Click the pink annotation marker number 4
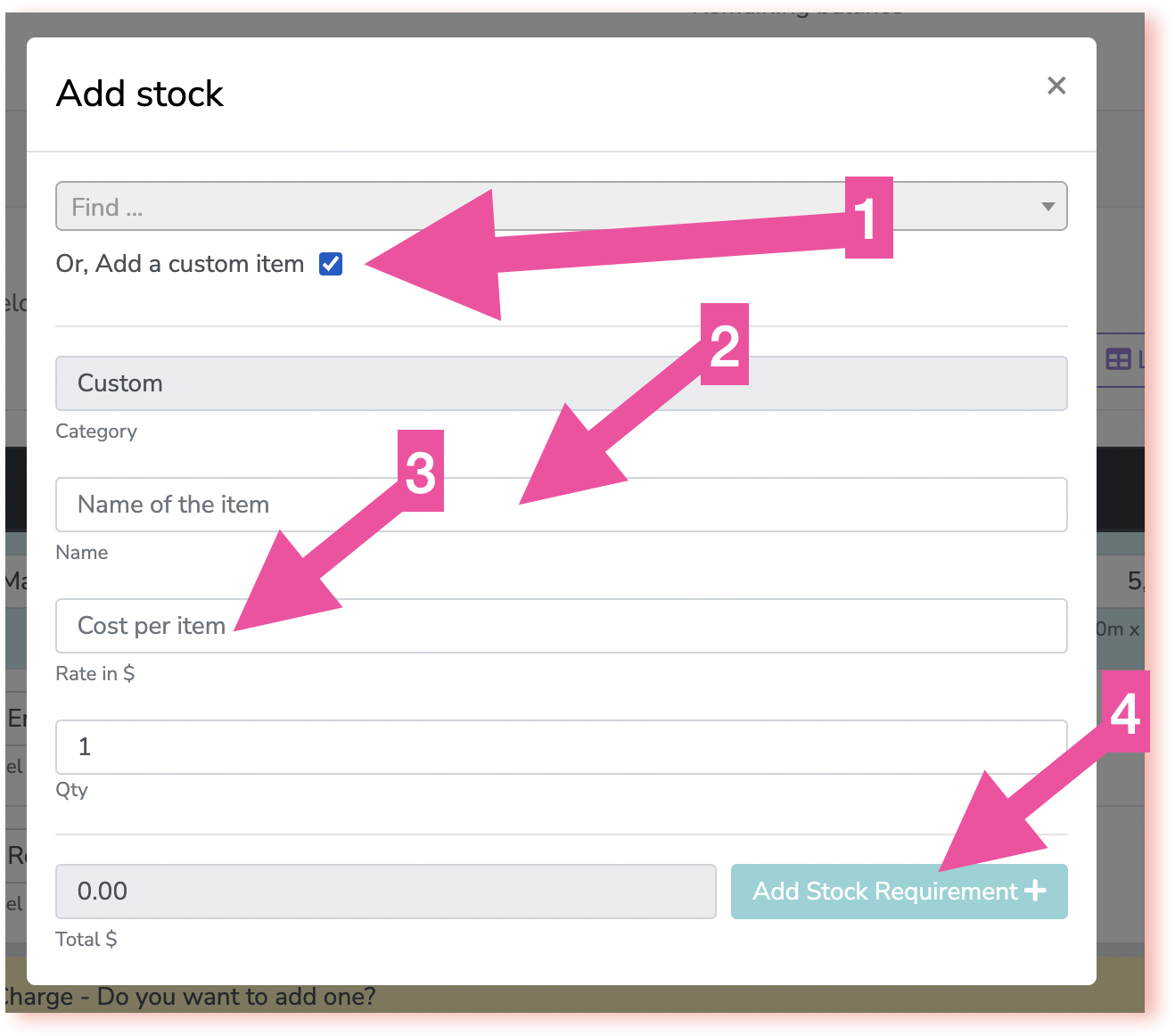1175x1036 pixels. tap(1125, 711)
